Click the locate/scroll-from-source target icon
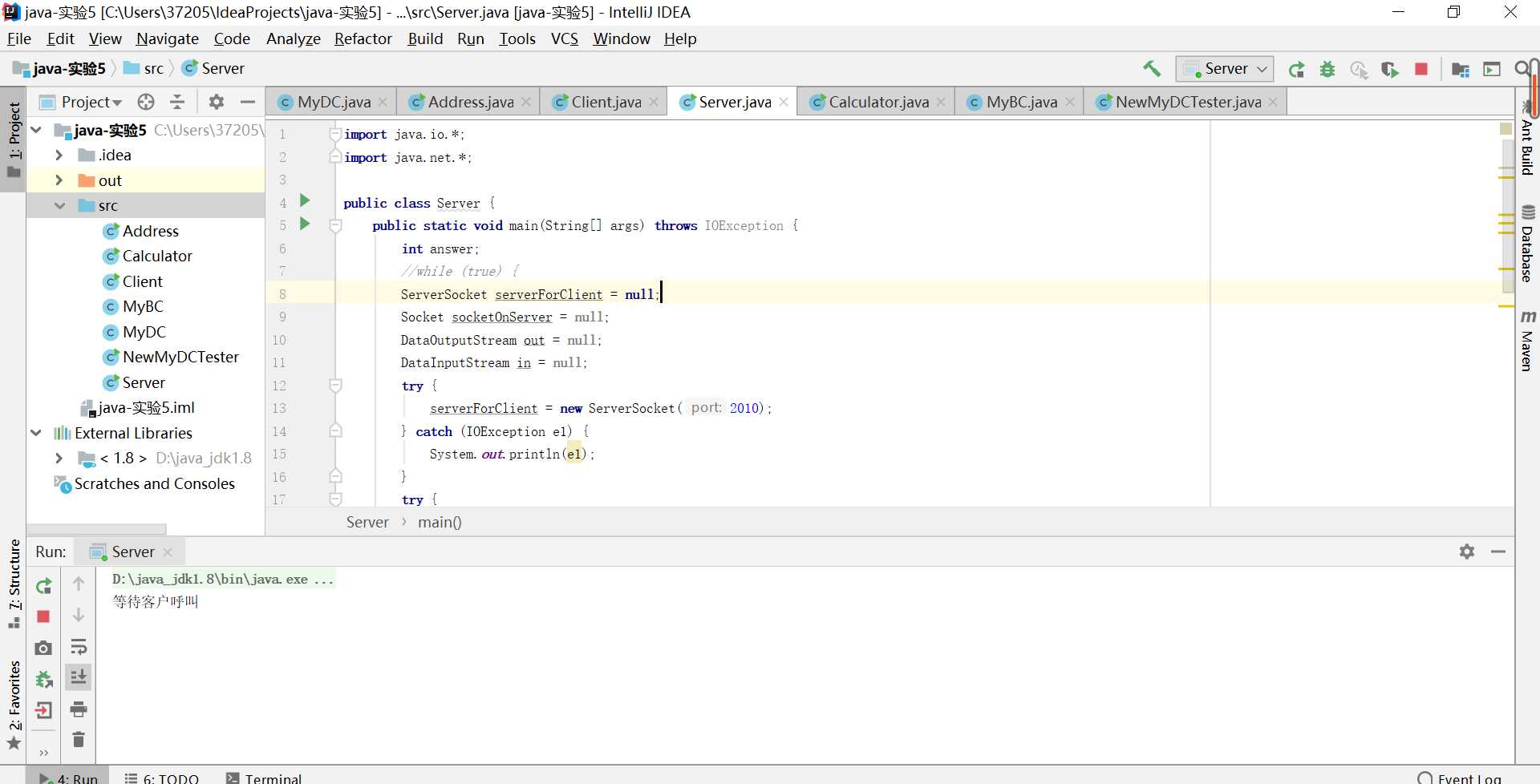The height and width of the screenshot is (784, 1540). click(x=146, y=102)
